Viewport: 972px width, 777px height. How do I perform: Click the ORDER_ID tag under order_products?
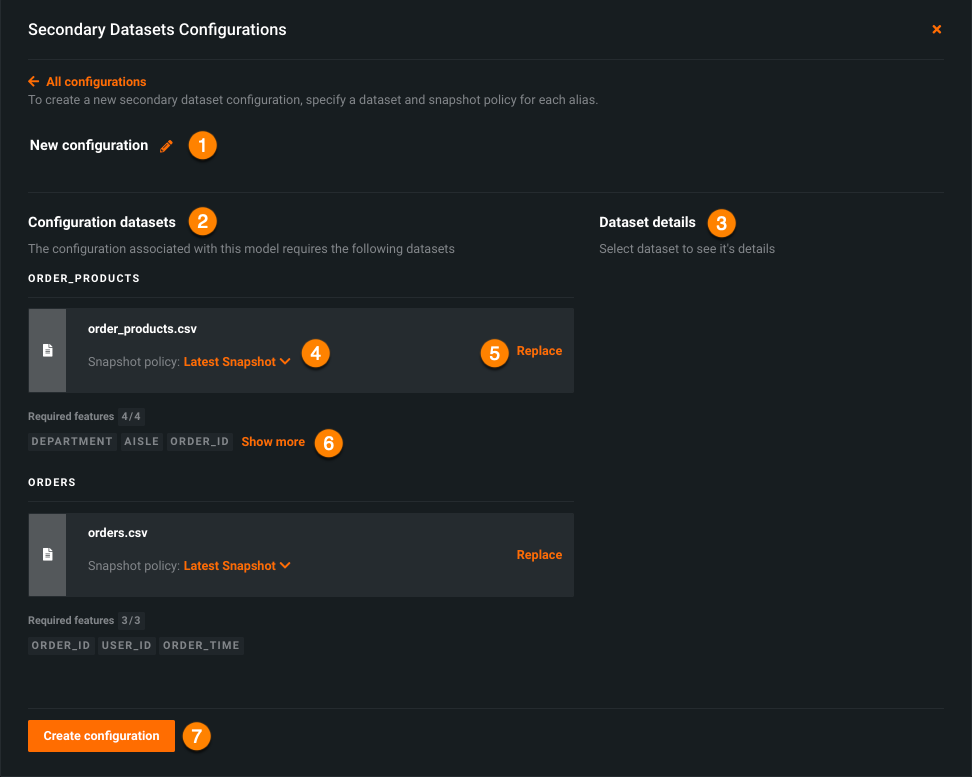[200, 442]
